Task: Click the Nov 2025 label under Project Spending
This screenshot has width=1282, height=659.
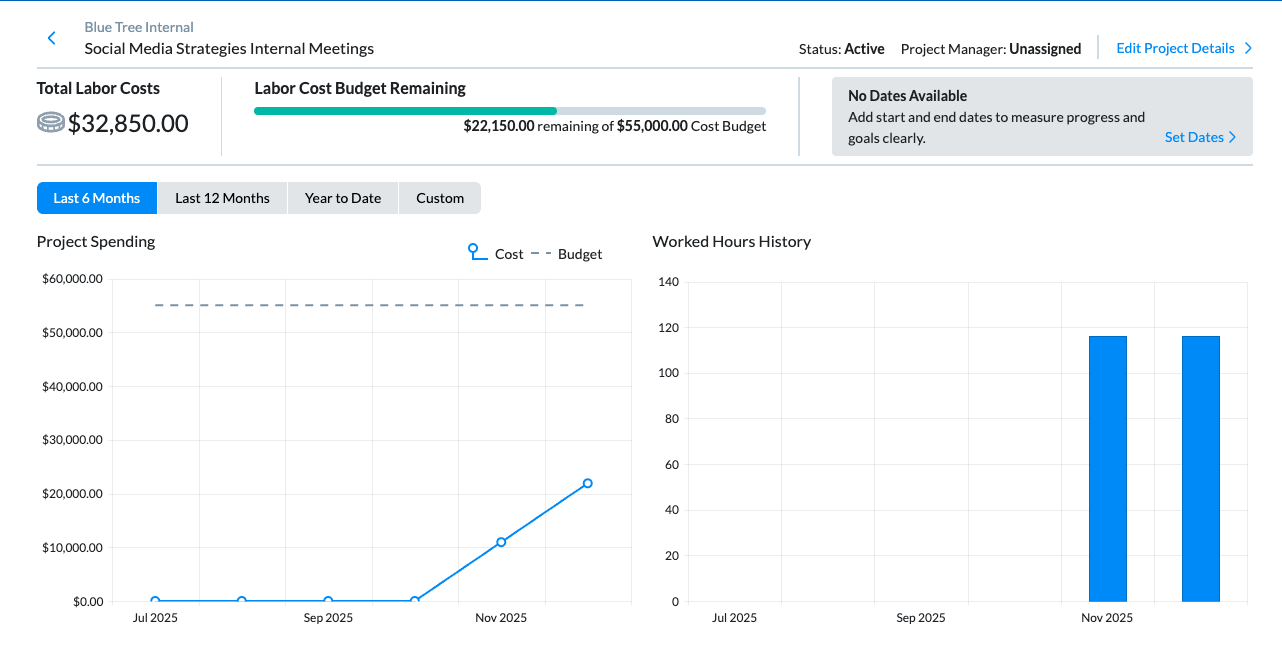Action: (501, 618)
